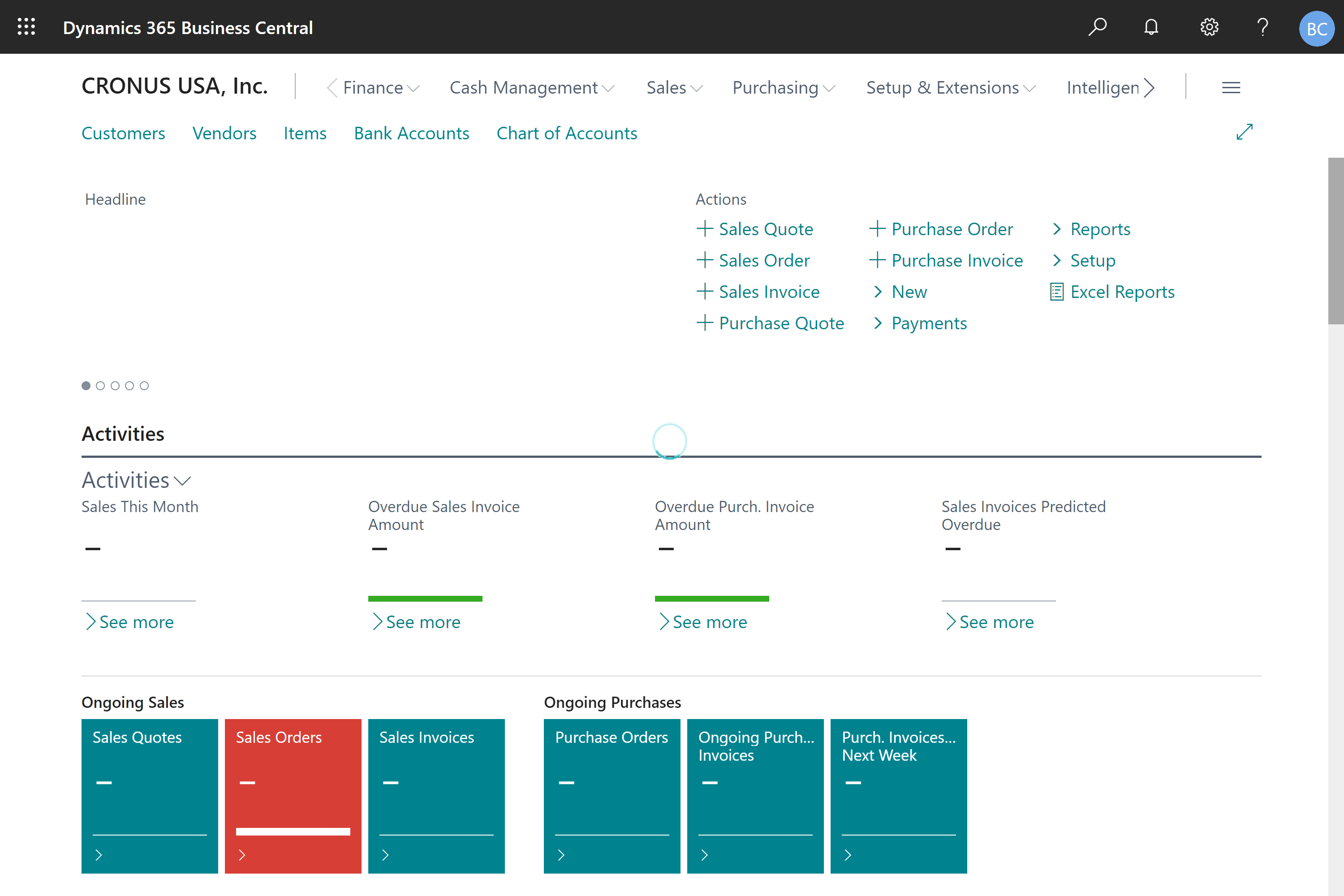Screen dimensions: 1344x896
Task: Select the fourth headline dot indicator
Action: (x=130, y=386)
